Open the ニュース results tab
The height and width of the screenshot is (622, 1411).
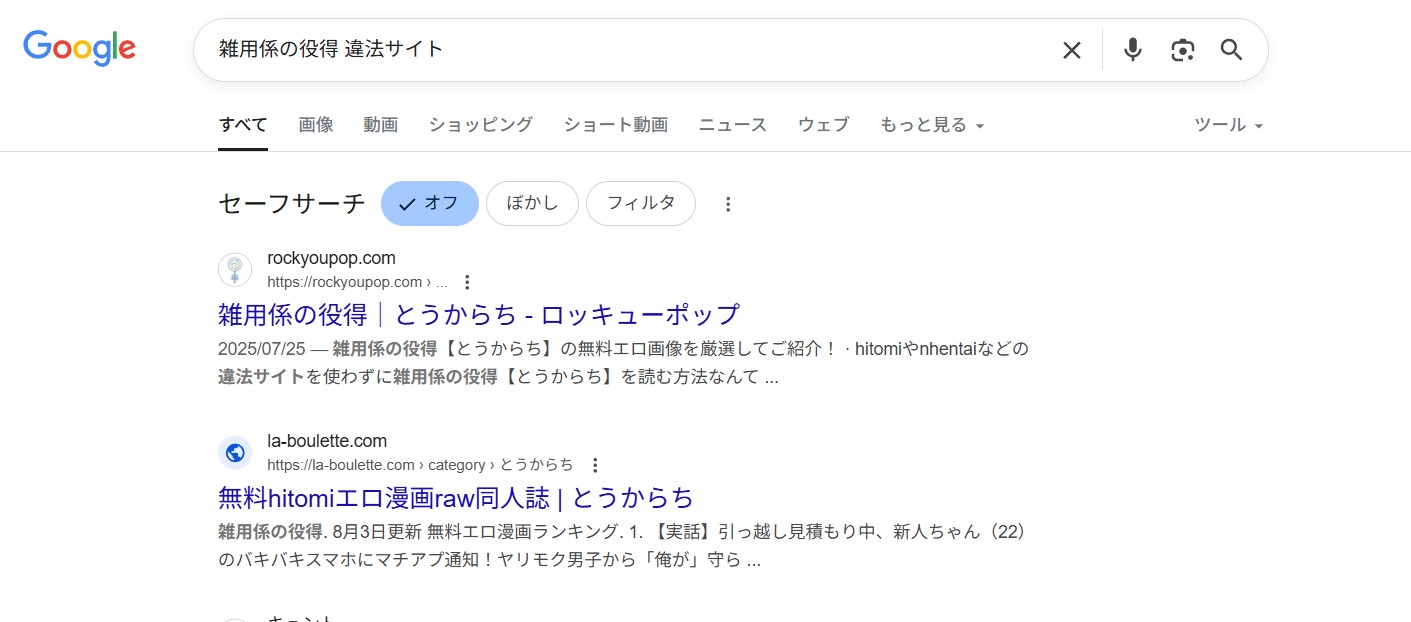731,124
